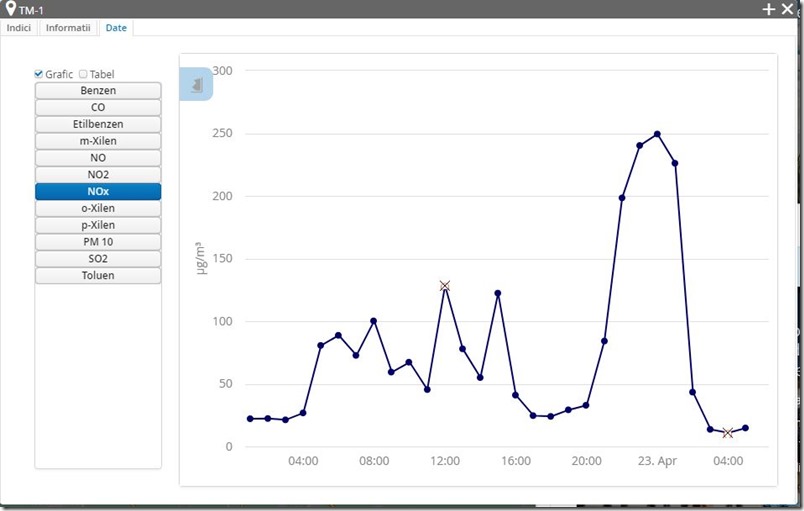This screenshot has width=804, height=511.
Task: Switch to the Indici tab
Action: (x=19, y=28)
